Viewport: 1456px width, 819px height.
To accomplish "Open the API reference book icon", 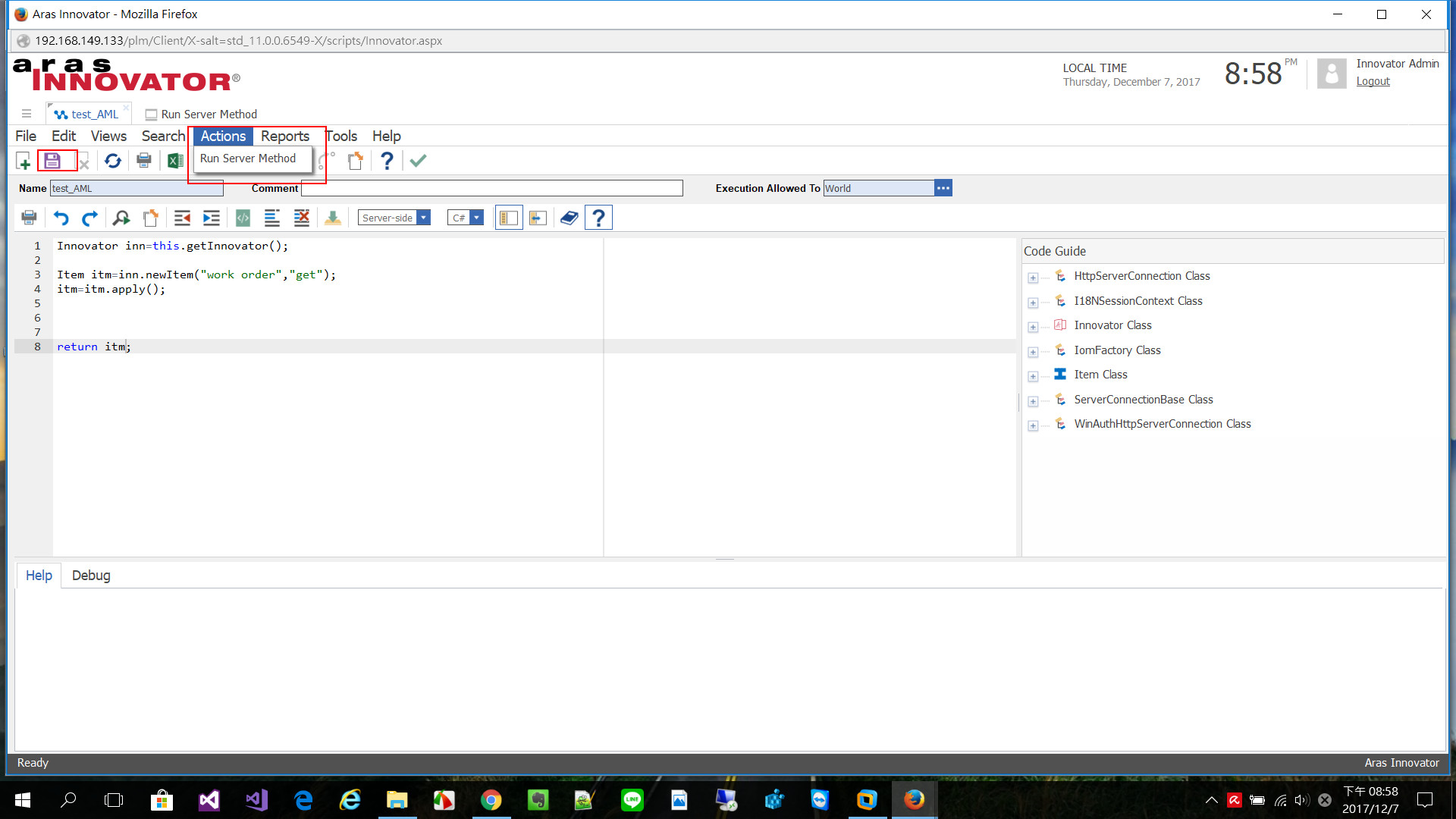I will point(569,218).
